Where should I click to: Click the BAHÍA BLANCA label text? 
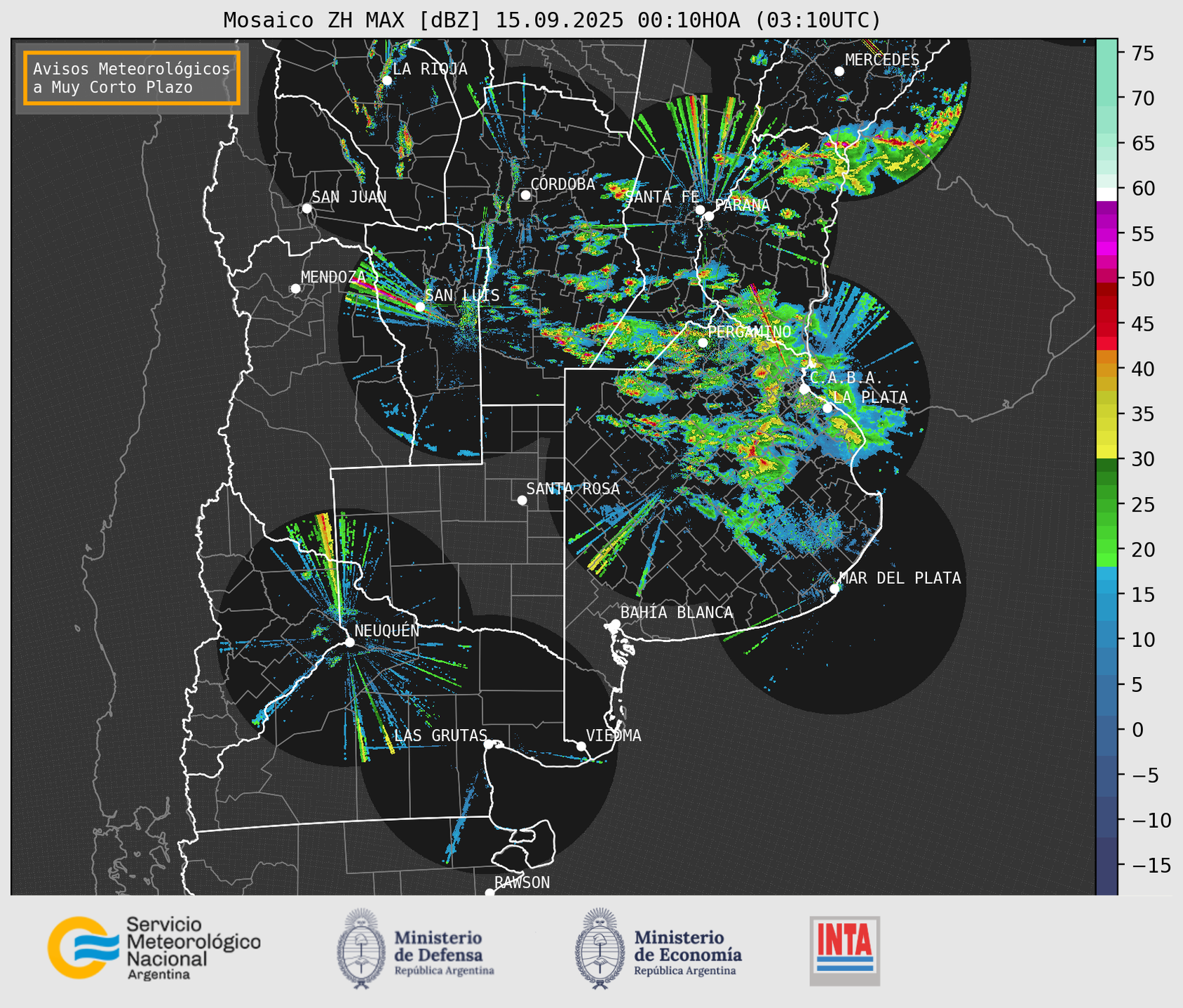[x=677, y=613]
